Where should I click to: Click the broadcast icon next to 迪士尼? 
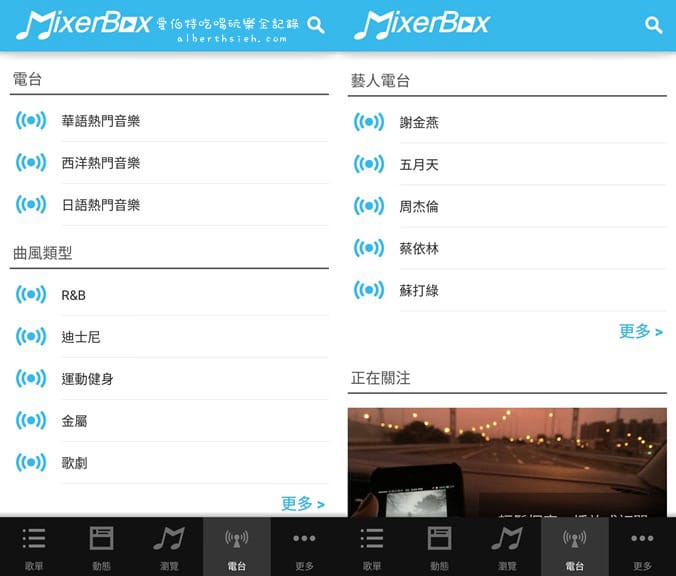(x=31, y=336)
